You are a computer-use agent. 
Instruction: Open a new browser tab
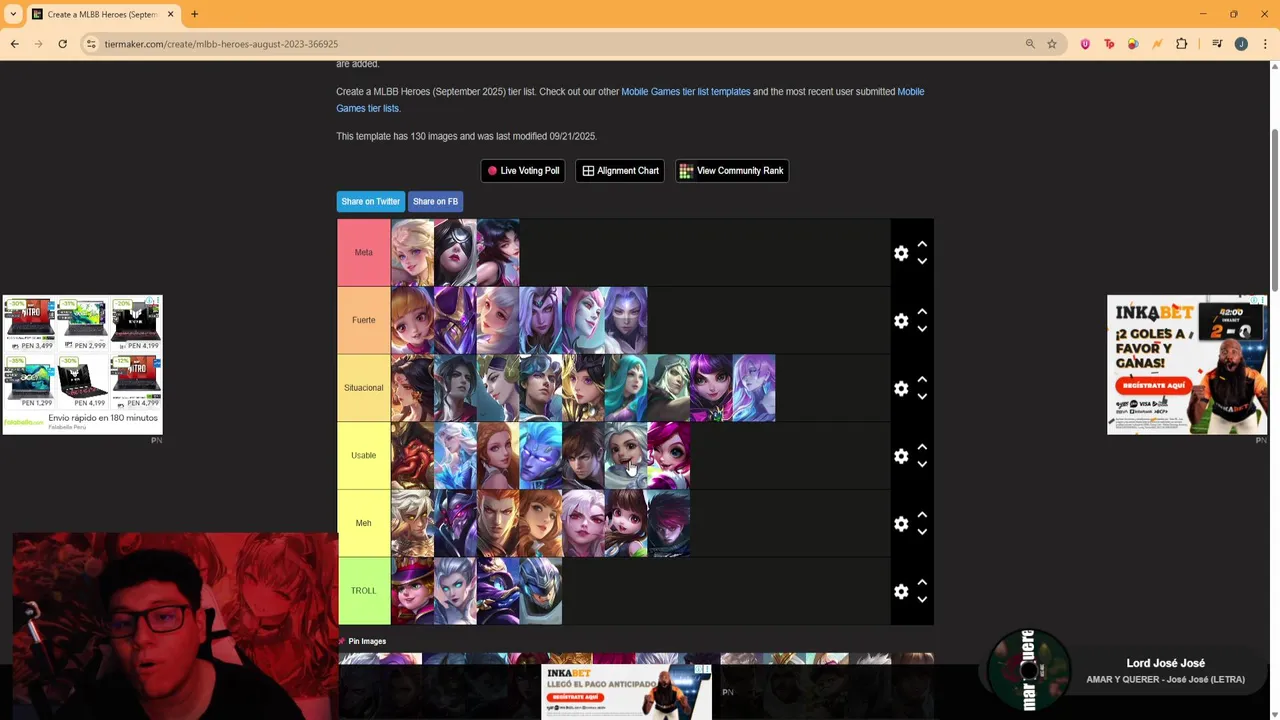coord(195,14)
